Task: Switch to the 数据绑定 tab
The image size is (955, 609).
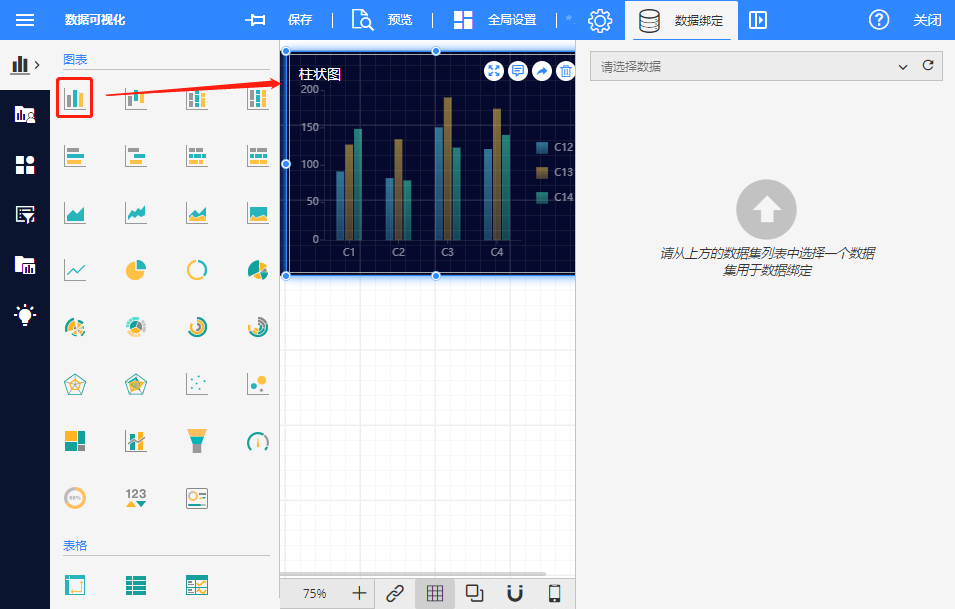Action: (x=681, y=20)
